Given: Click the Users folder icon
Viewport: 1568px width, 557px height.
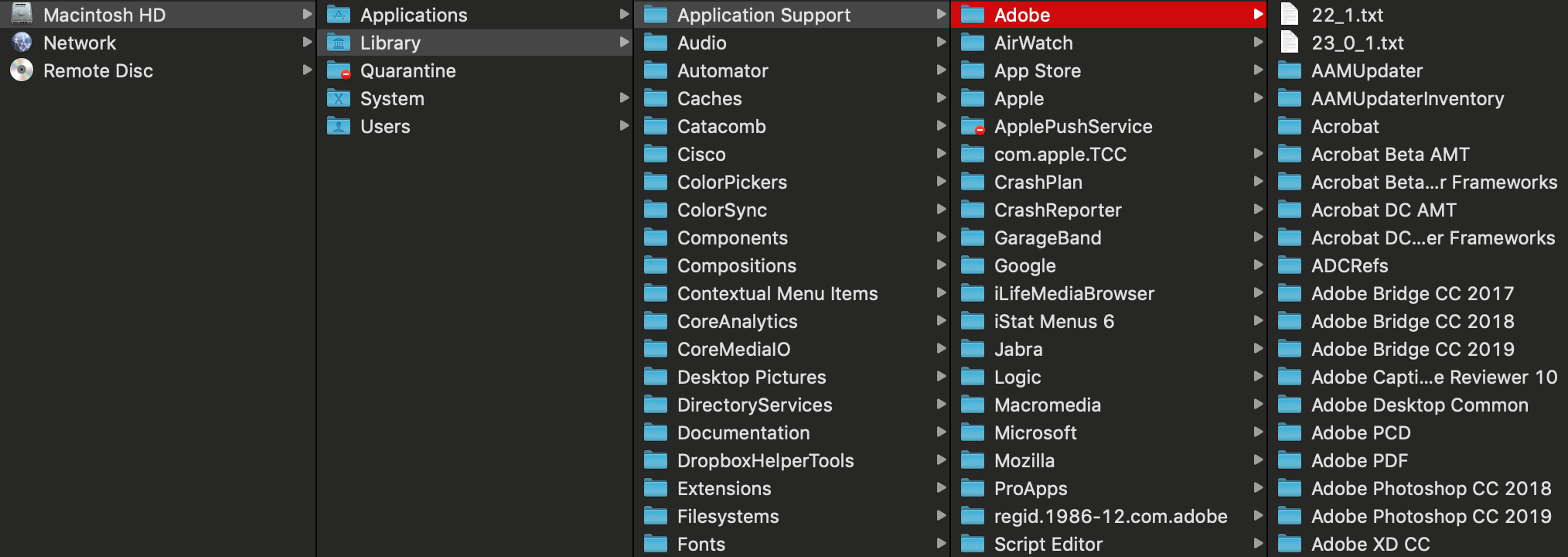Looking at the screenshot, I should (339, 126).
